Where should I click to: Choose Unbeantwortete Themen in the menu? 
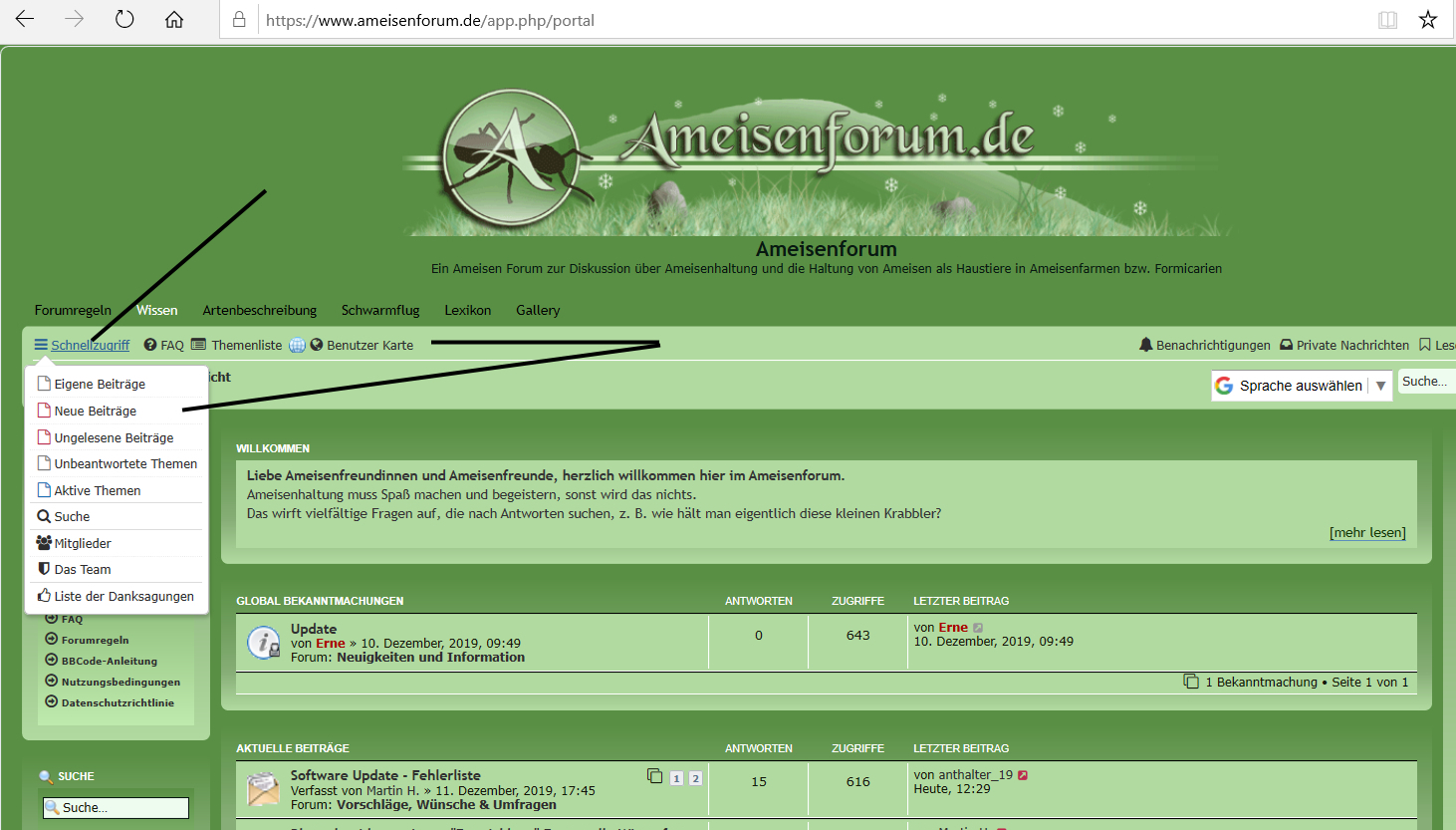pyautogui.click(x=125, y=463)
